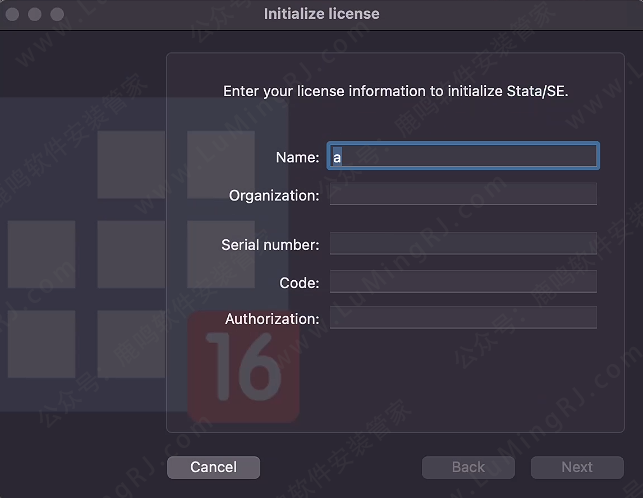
Task: Click the Name input field
Action: click(x=463, y=157)
